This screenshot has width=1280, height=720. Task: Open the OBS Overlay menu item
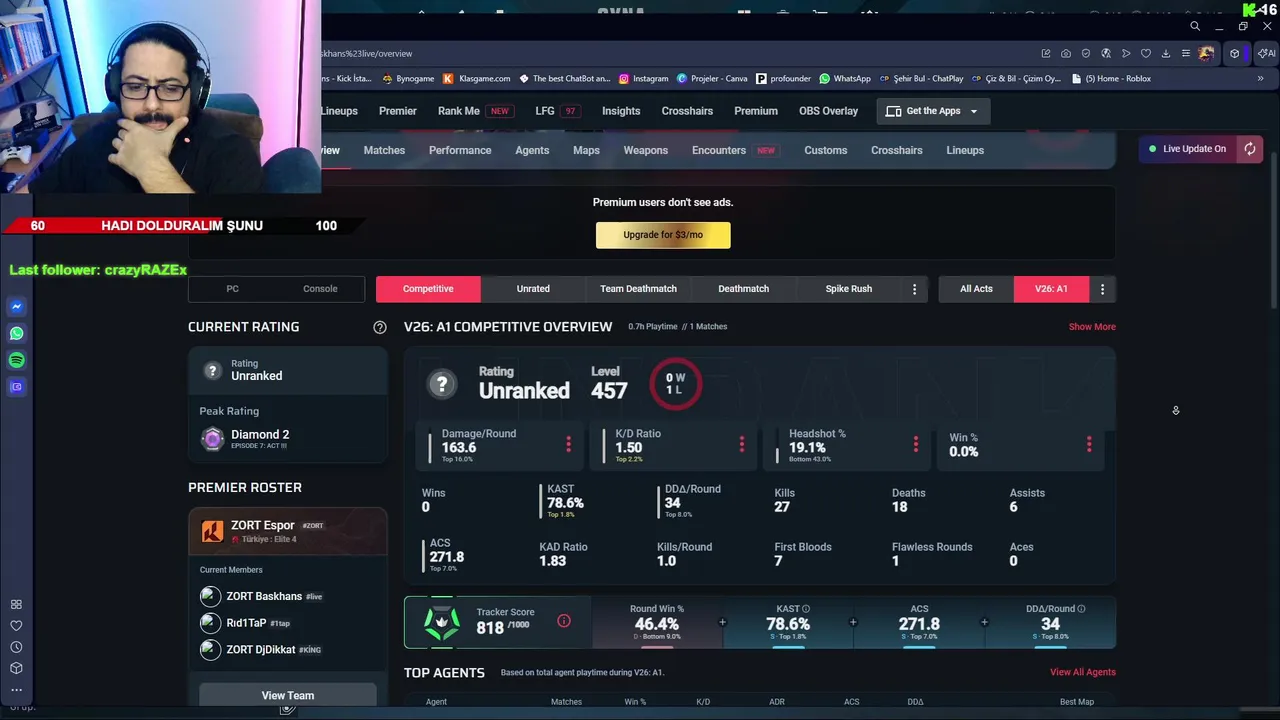828,111
